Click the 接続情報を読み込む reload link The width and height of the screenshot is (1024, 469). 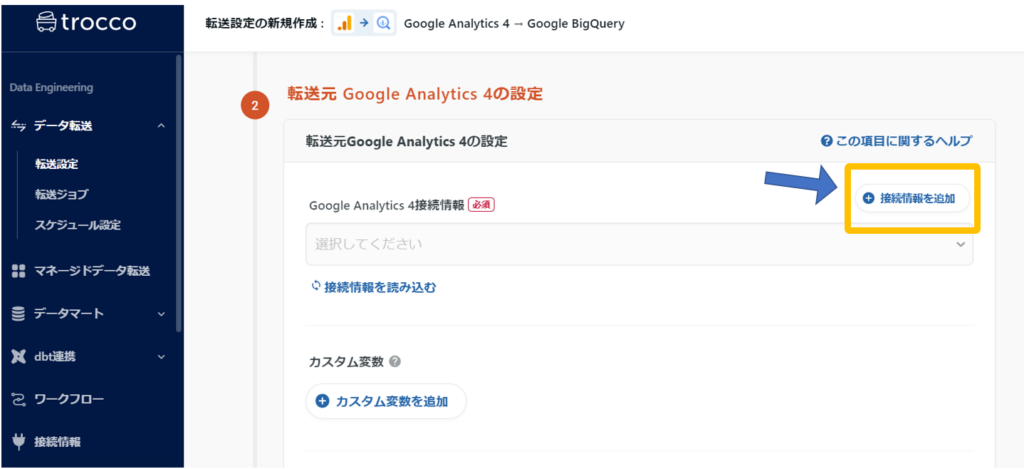tap(373, 287)
